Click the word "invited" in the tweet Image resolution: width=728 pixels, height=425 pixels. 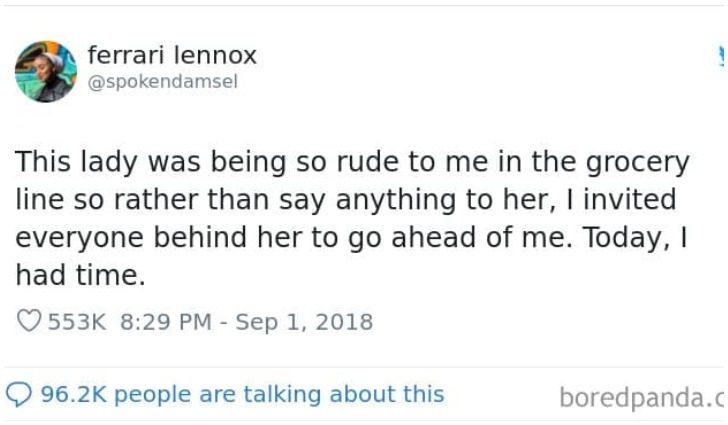[629, 199]
